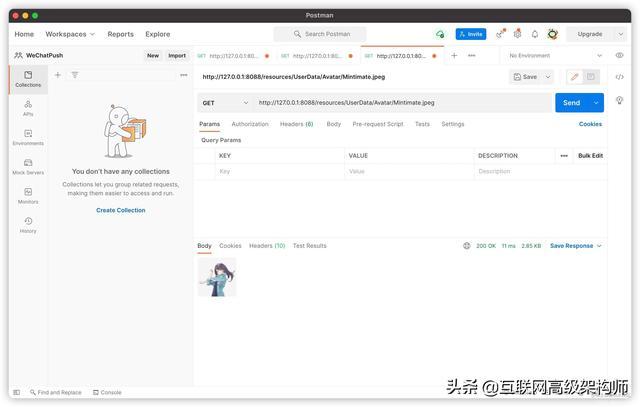Switch to the request Body tab
640x407 pixels.
pyautogui.click(x=333, y=124)
